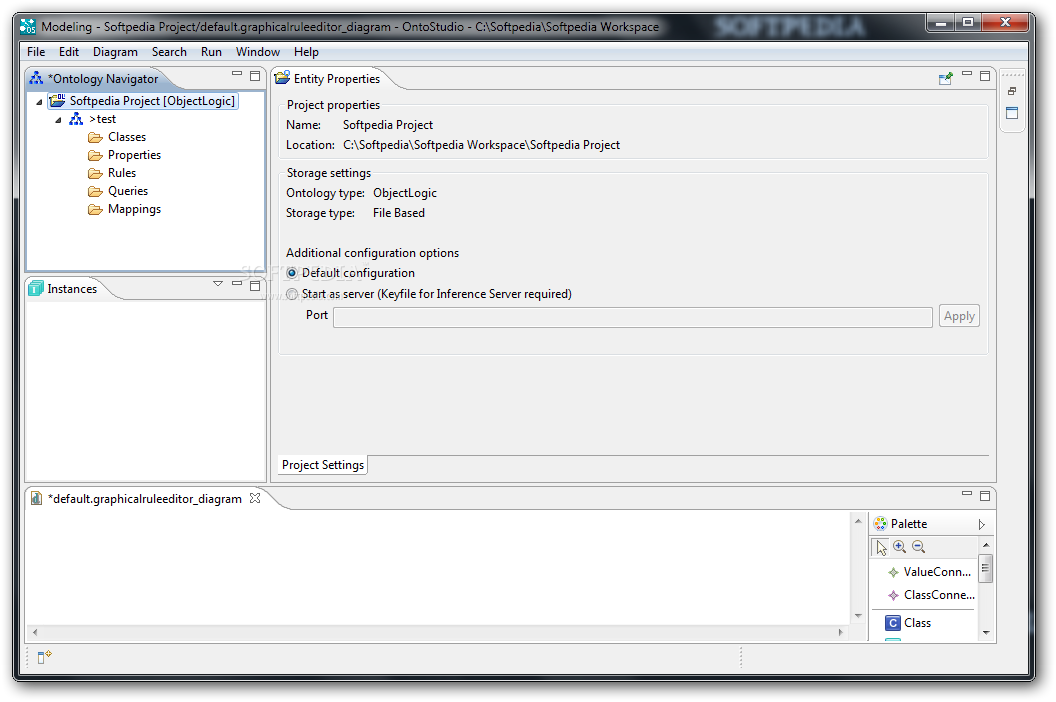Minimize the diagram editor panel
The image size is (1056, 702).
pyautogui.click(x=966, y=493)
